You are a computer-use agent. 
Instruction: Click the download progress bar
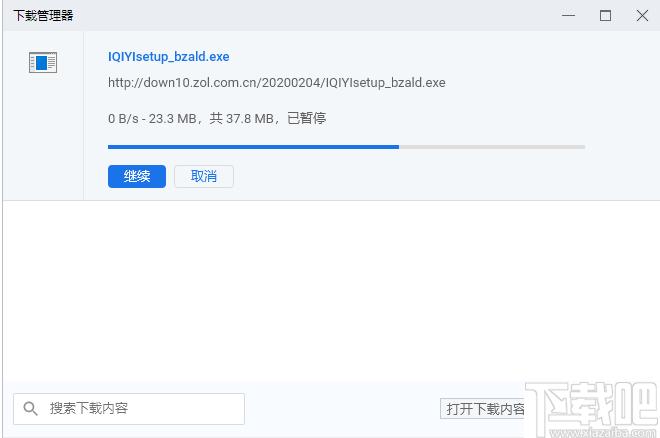pyautogui.click(x=346, y=147)
